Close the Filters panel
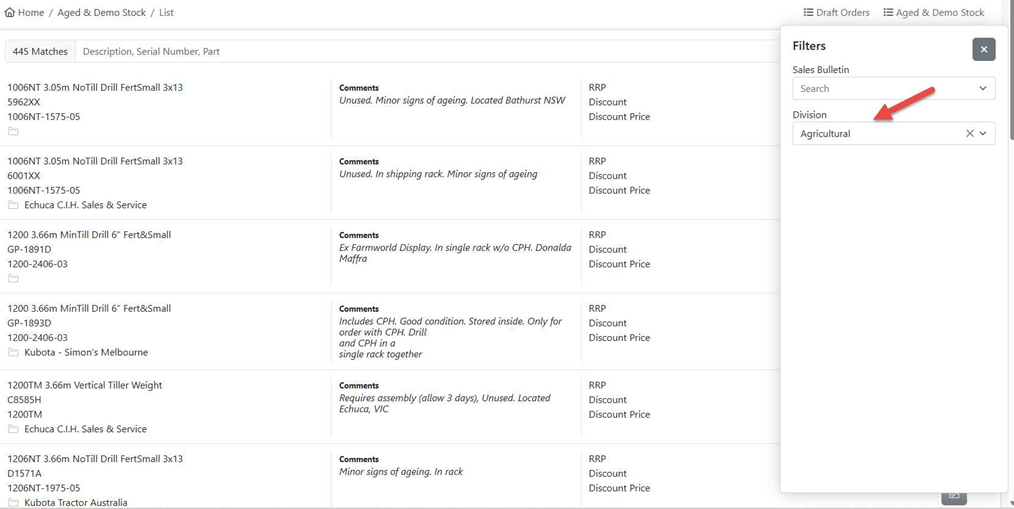This screenshot has height=509, width=1014. click(983, 49)
